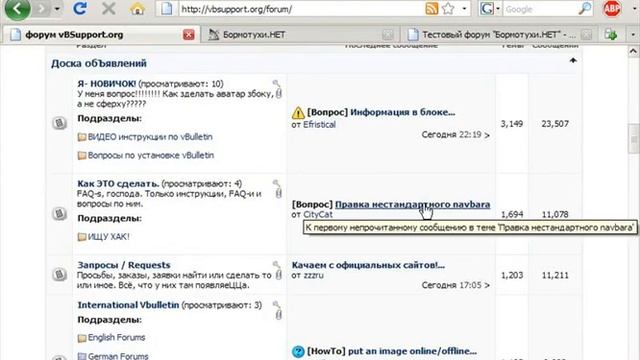Open a new tab with the green plus icon
This screenshot has width=640, height=360.
click(611, 35)
